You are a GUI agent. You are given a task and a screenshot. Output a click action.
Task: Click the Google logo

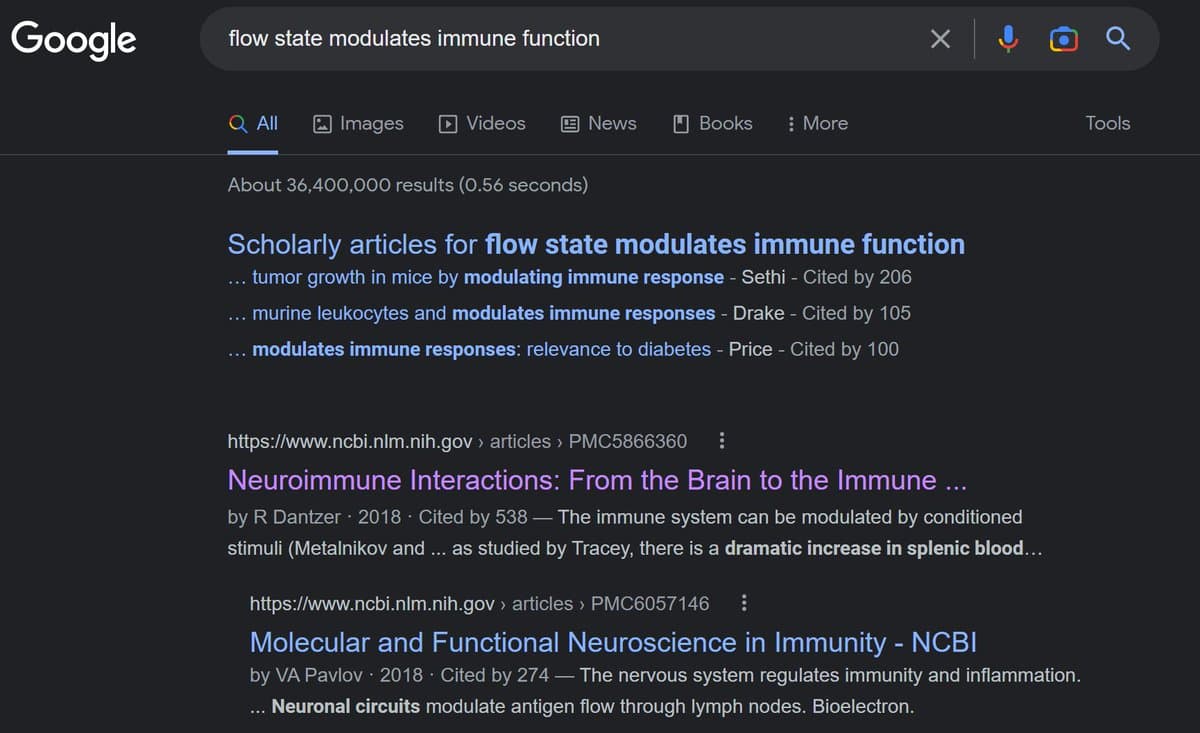(x=74, y=39)
